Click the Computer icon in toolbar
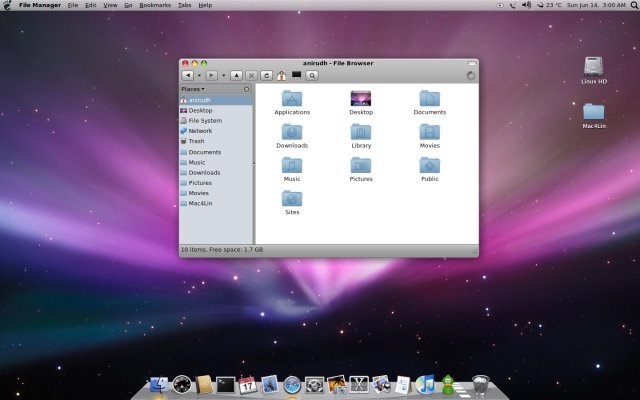This screenshot has height=400, width=640. coord(297,75)
